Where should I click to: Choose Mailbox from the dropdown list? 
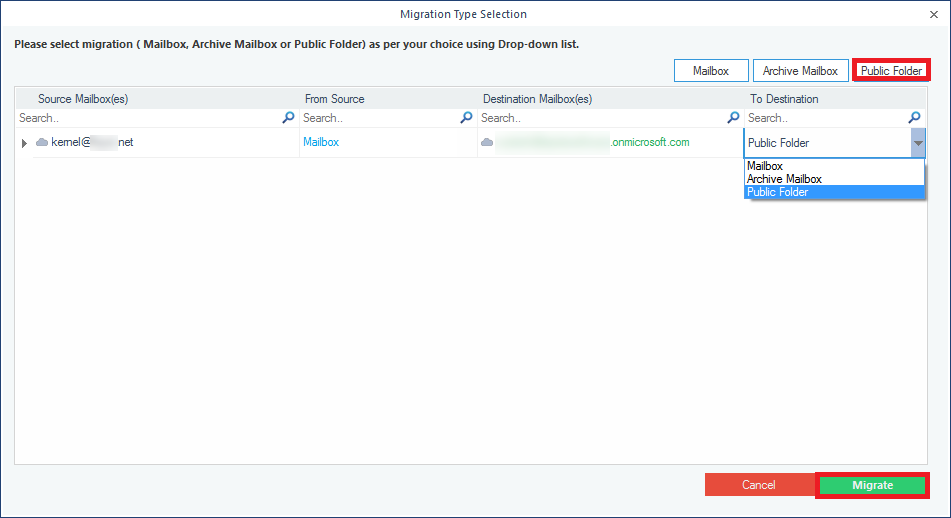pyautogui.click(x=834, y=166)
